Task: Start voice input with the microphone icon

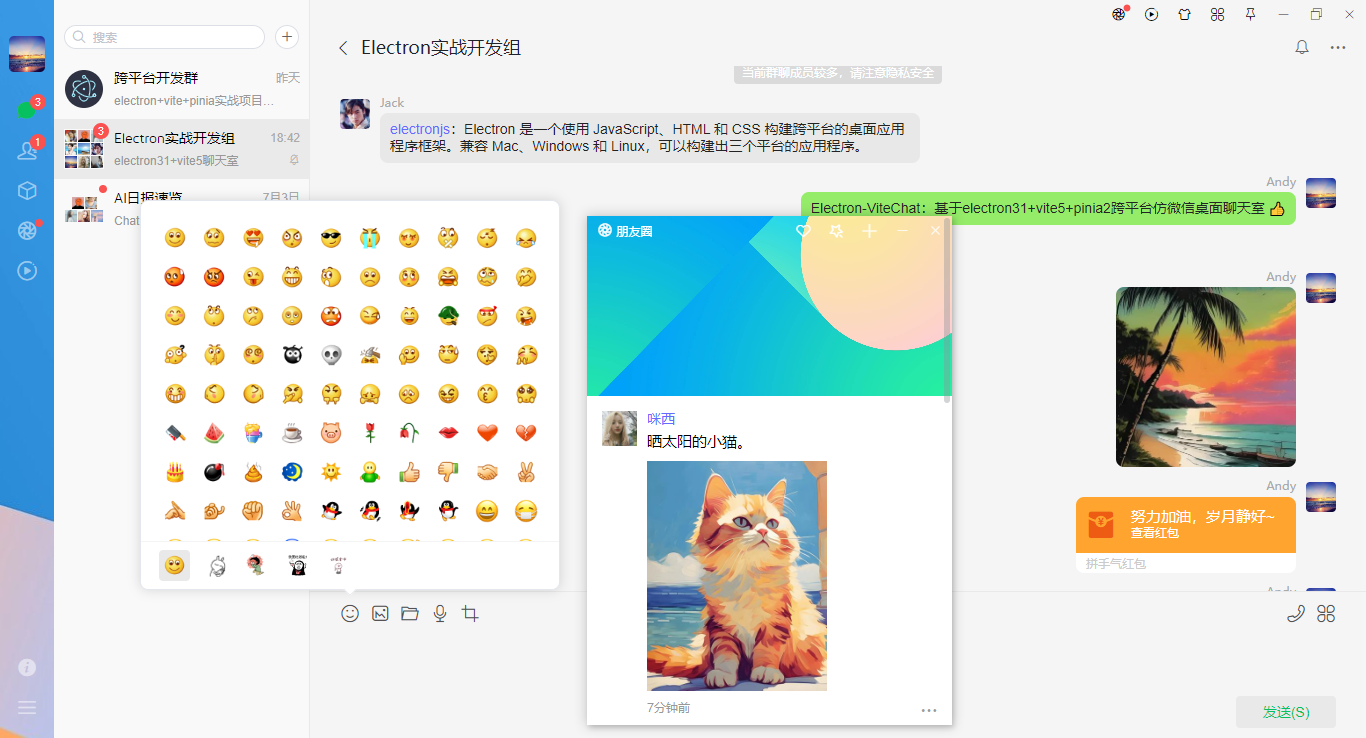Action: [x=439, y=613]
